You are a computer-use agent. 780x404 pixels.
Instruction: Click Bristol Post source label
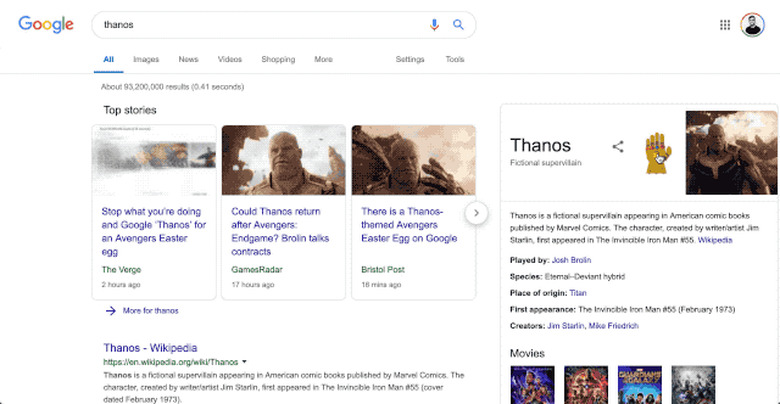[x=383, y=270]
